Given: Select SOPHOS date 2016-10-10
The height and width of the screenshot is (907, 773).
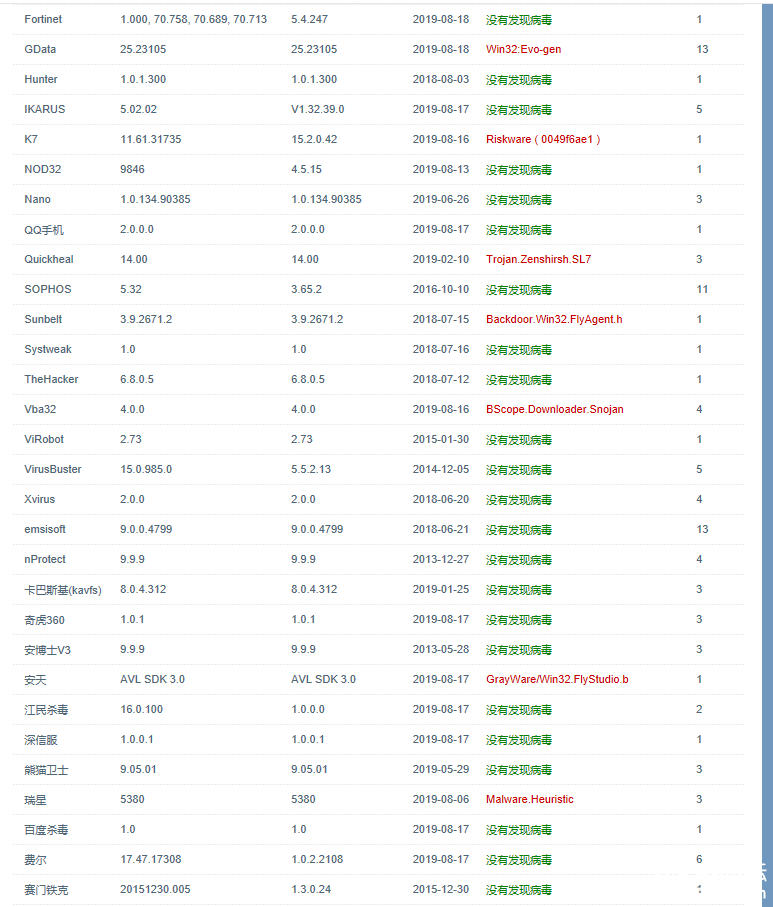Looking at the screenshot, I should [x=440, y=289].
